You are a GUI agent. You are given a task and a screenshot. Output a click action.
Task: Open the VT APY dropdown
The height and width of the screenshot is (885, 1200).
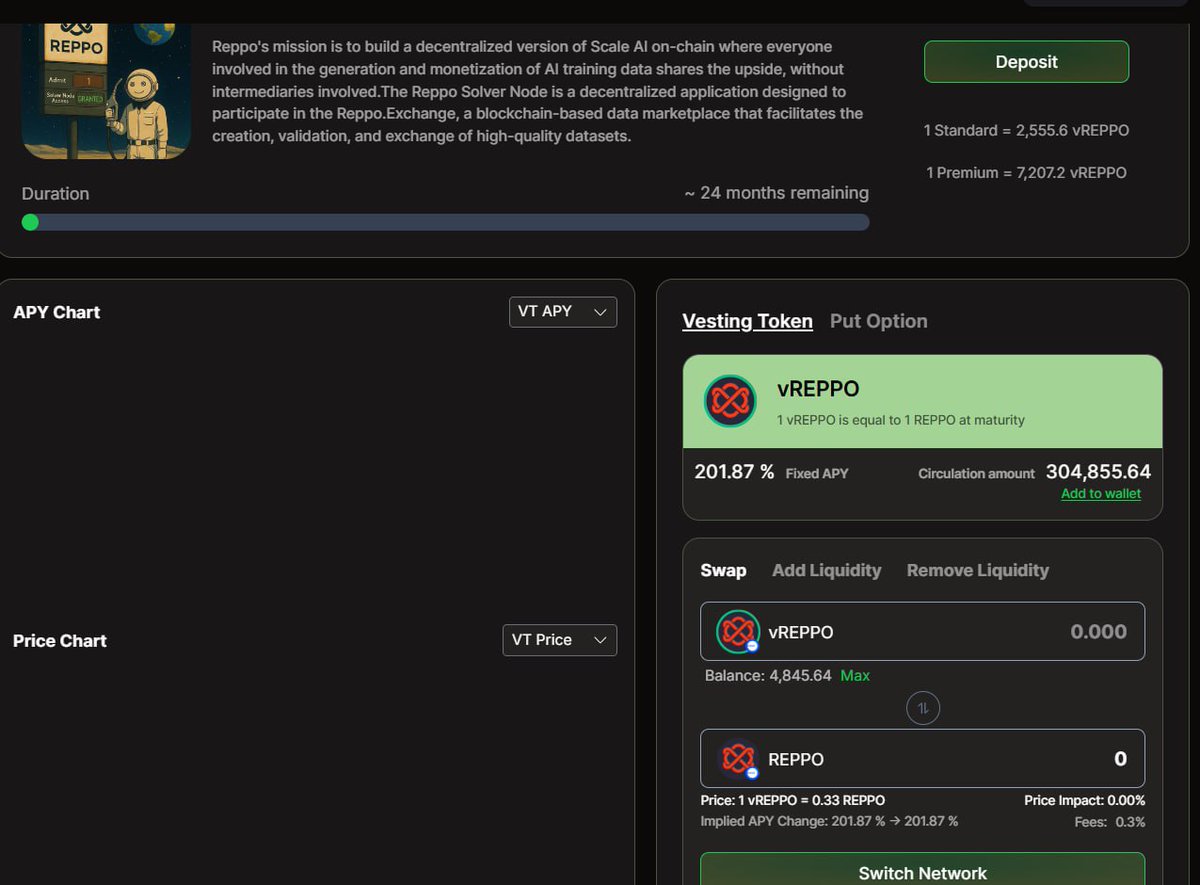point(563,312)
